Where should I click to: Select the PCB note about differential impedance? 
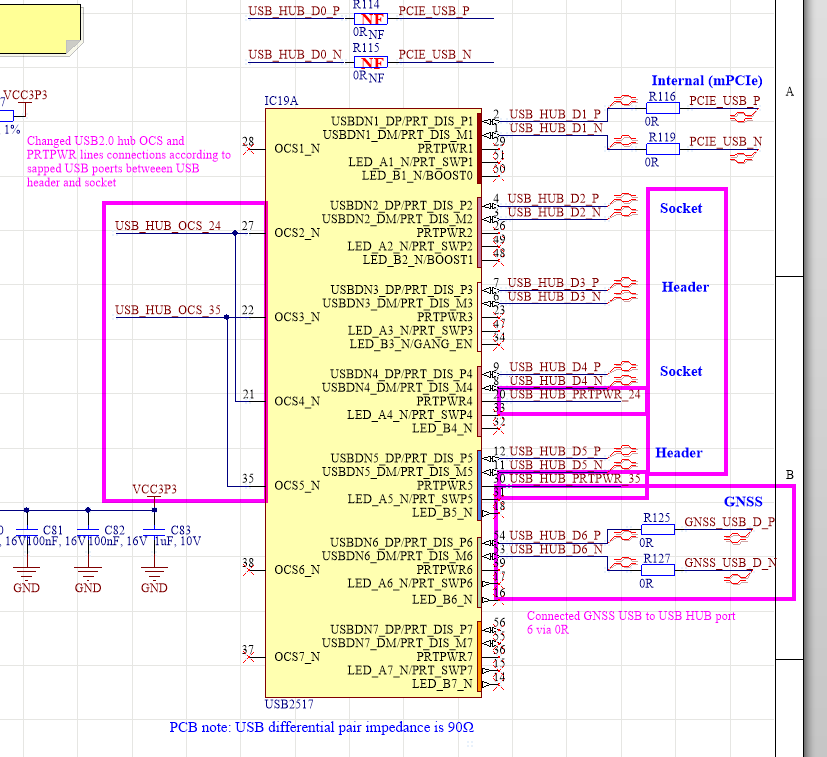click(321, 727)
